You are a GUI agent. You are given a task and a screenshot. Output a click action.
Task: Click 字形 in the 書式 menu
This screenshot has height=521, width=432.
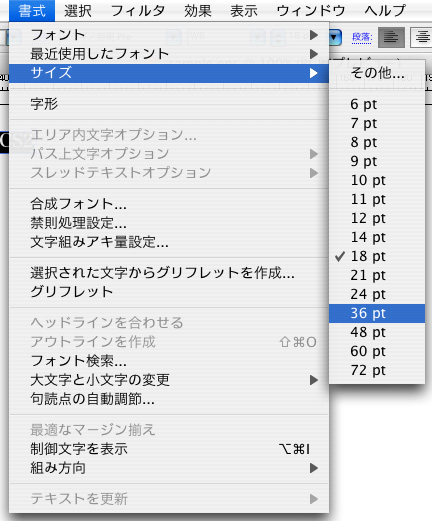tap(169, 104)
